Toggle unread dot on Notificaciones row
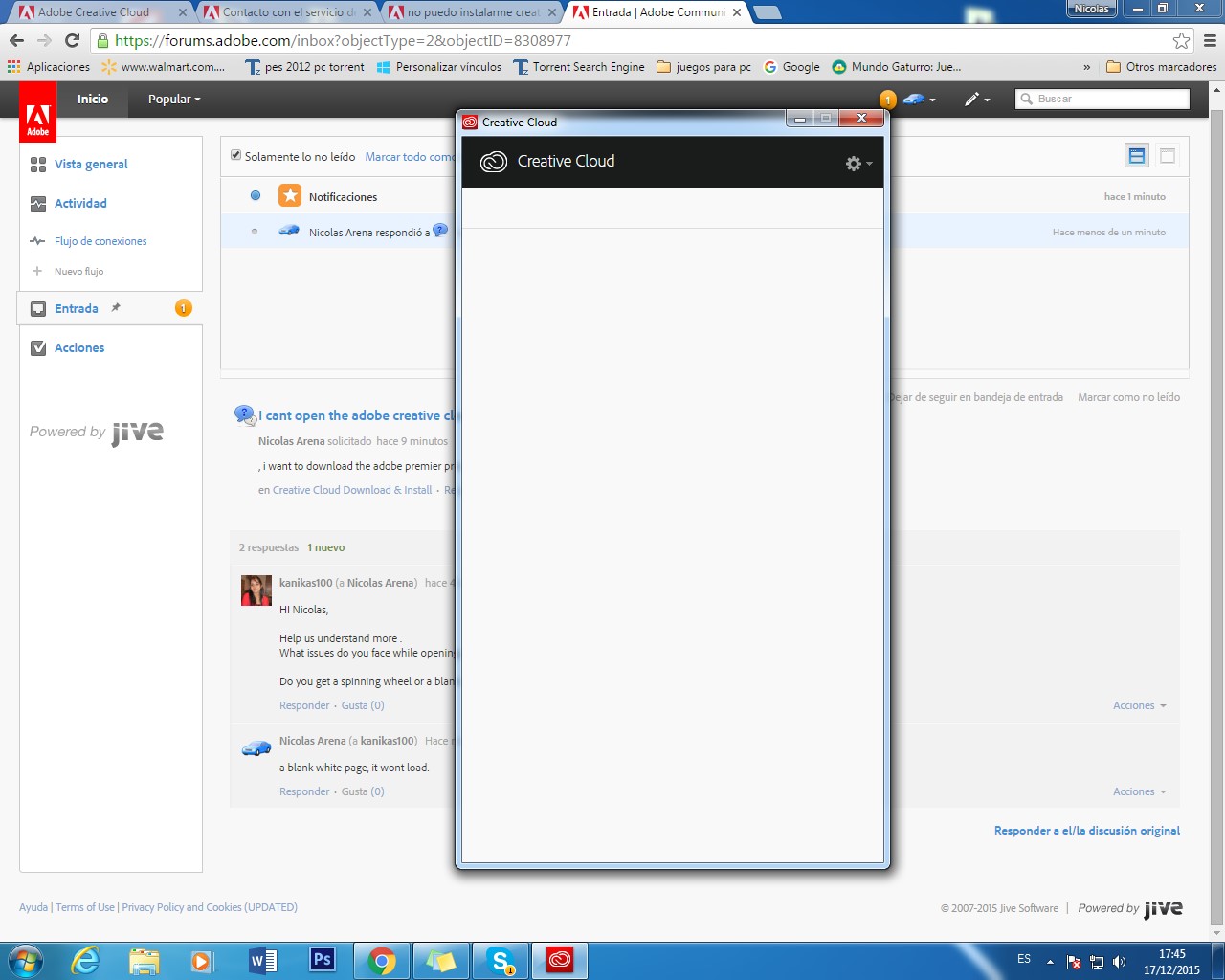This screenshot has width=1225, height=980. tap(256, 195)
